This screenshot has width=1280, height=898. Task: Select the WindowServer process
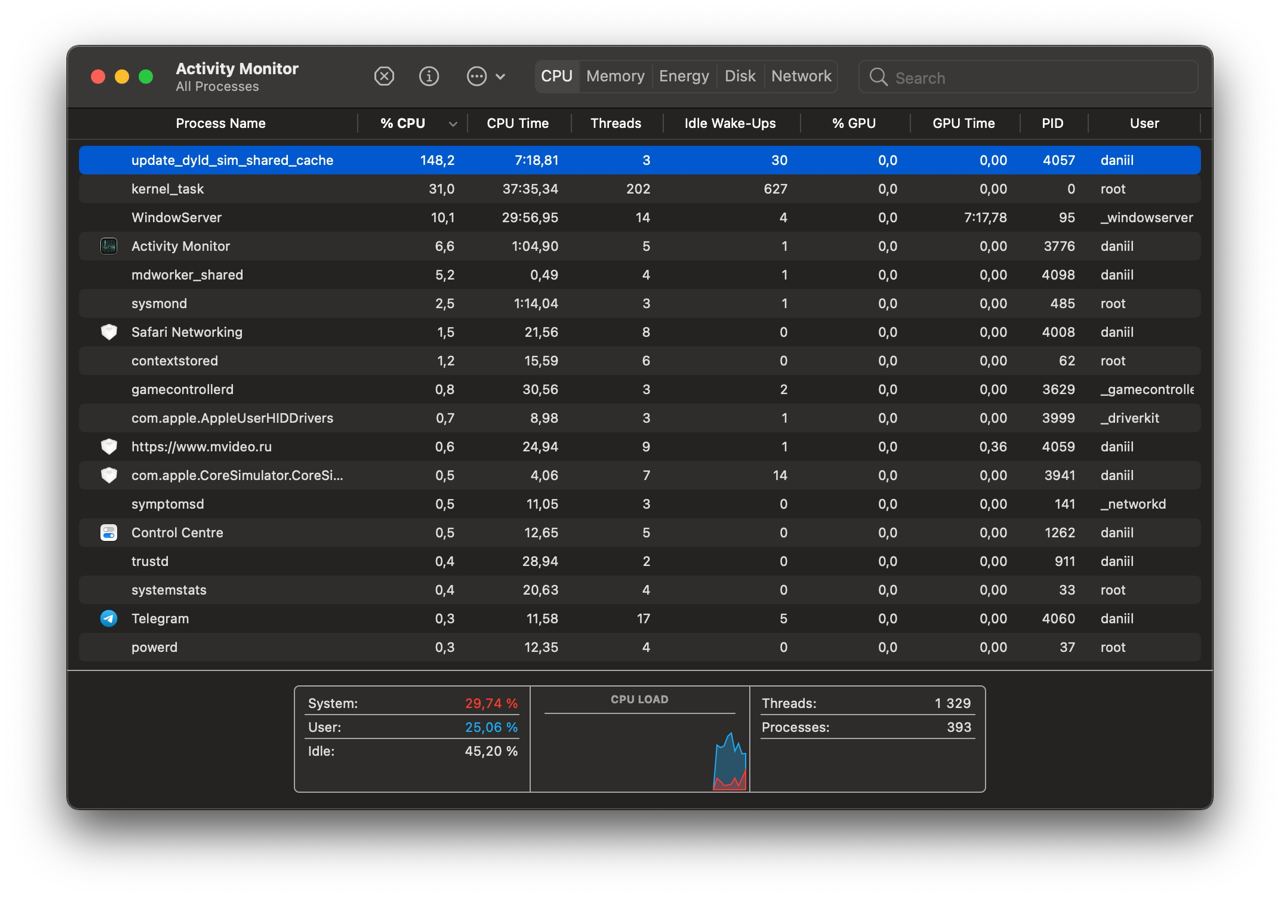point(640,217)
